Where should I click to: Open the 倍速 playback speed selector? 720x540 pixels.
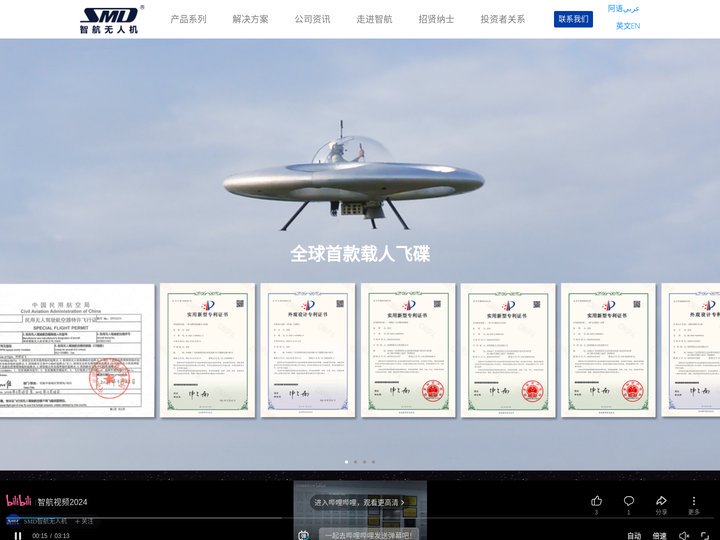click(659, 535)
